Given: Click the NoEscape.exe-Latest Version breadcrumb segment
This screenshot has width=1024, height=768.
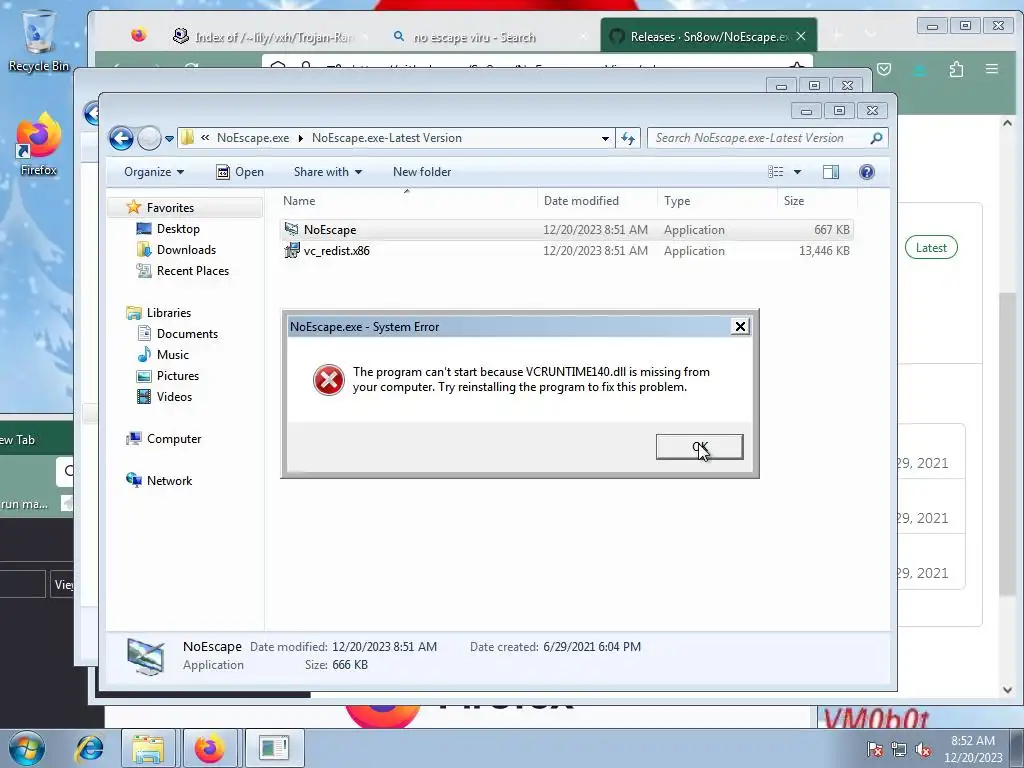Looking at the screenshot, I should (387, 138).
